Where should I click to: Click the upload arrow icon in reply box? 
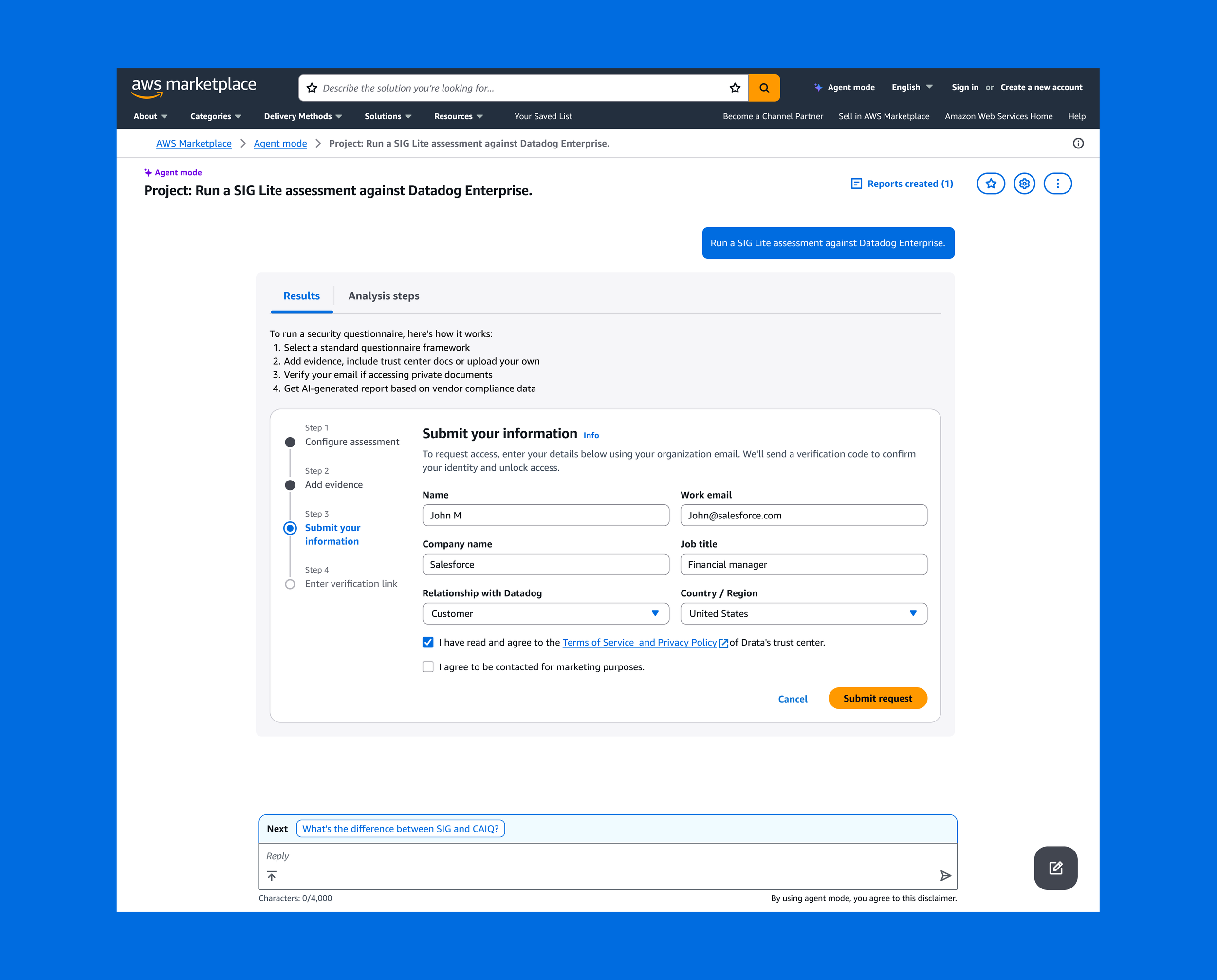pos(272,875)
